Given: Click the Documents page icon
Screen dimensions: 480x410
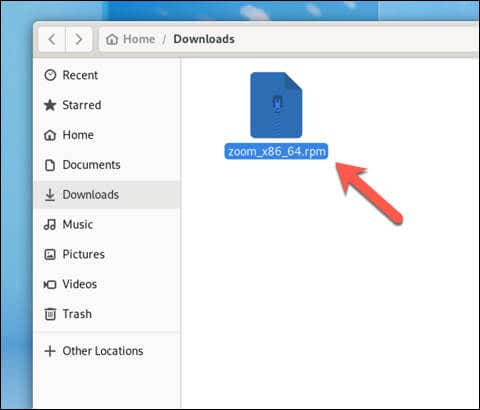Looking at the screenshot, I should tap(50, 165).
